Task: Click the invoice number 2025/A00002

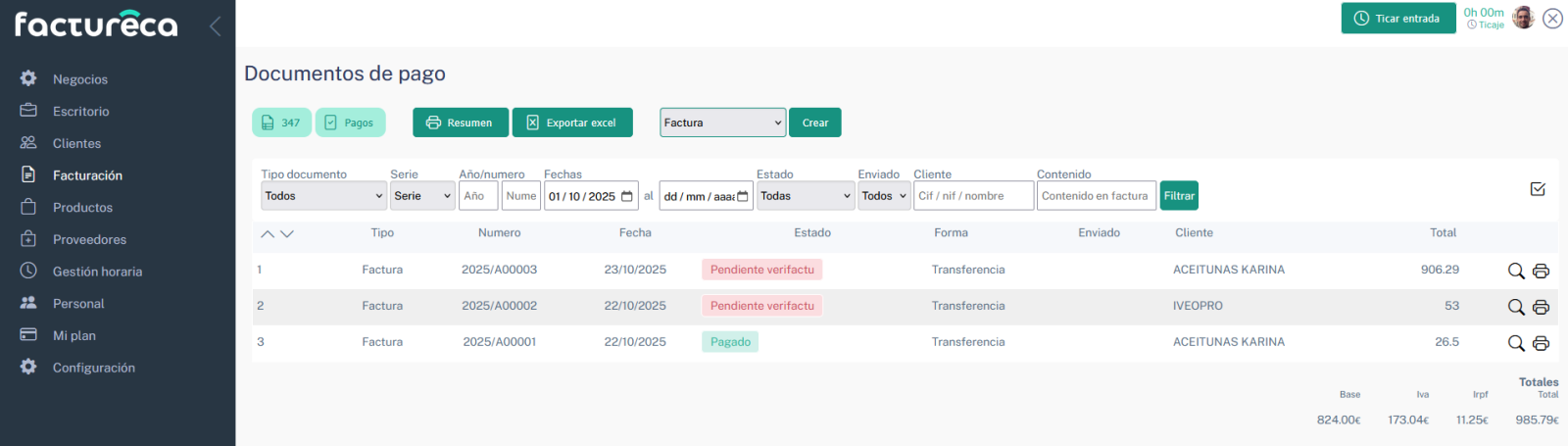Action: 500,306
